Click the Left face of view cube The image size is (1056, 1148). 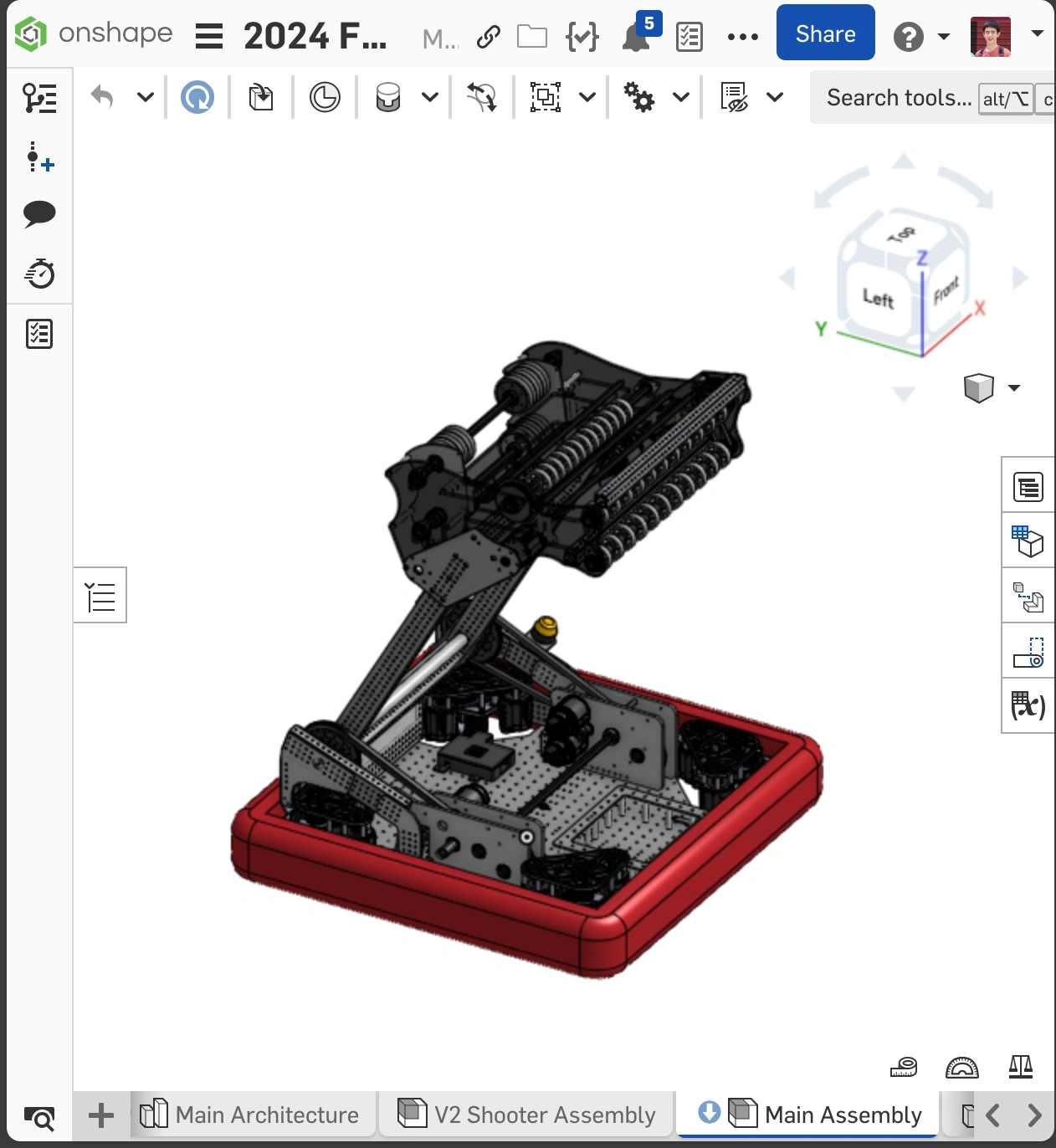coord(879,299)
